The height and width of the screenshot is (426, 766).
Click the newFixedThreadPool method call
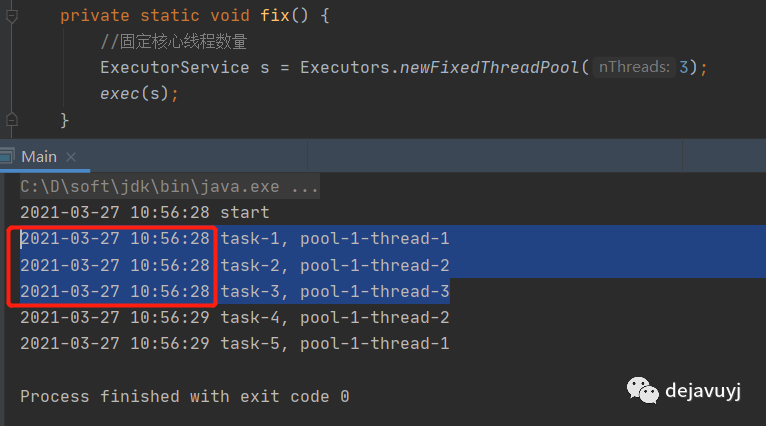[x=489, y=68]
